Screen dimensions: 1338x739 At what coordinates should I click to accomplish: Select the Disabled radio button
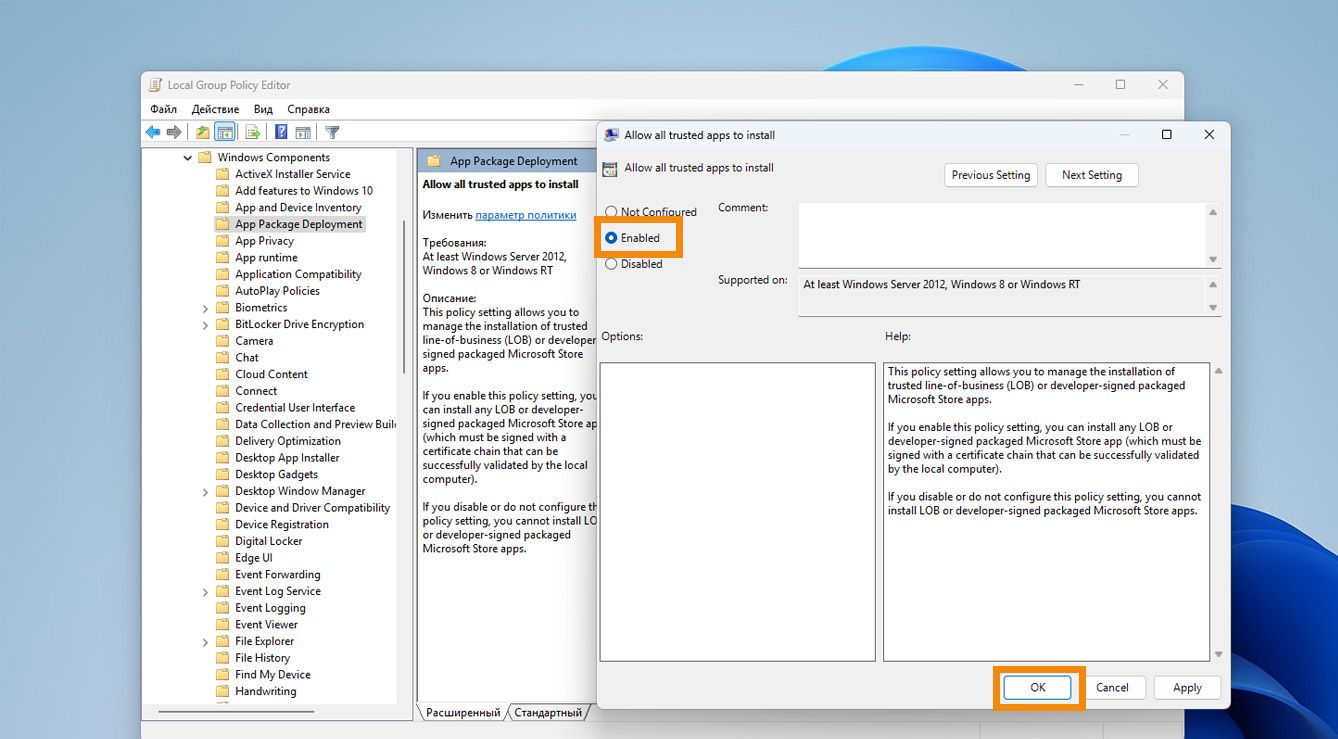tap(611, 264)
